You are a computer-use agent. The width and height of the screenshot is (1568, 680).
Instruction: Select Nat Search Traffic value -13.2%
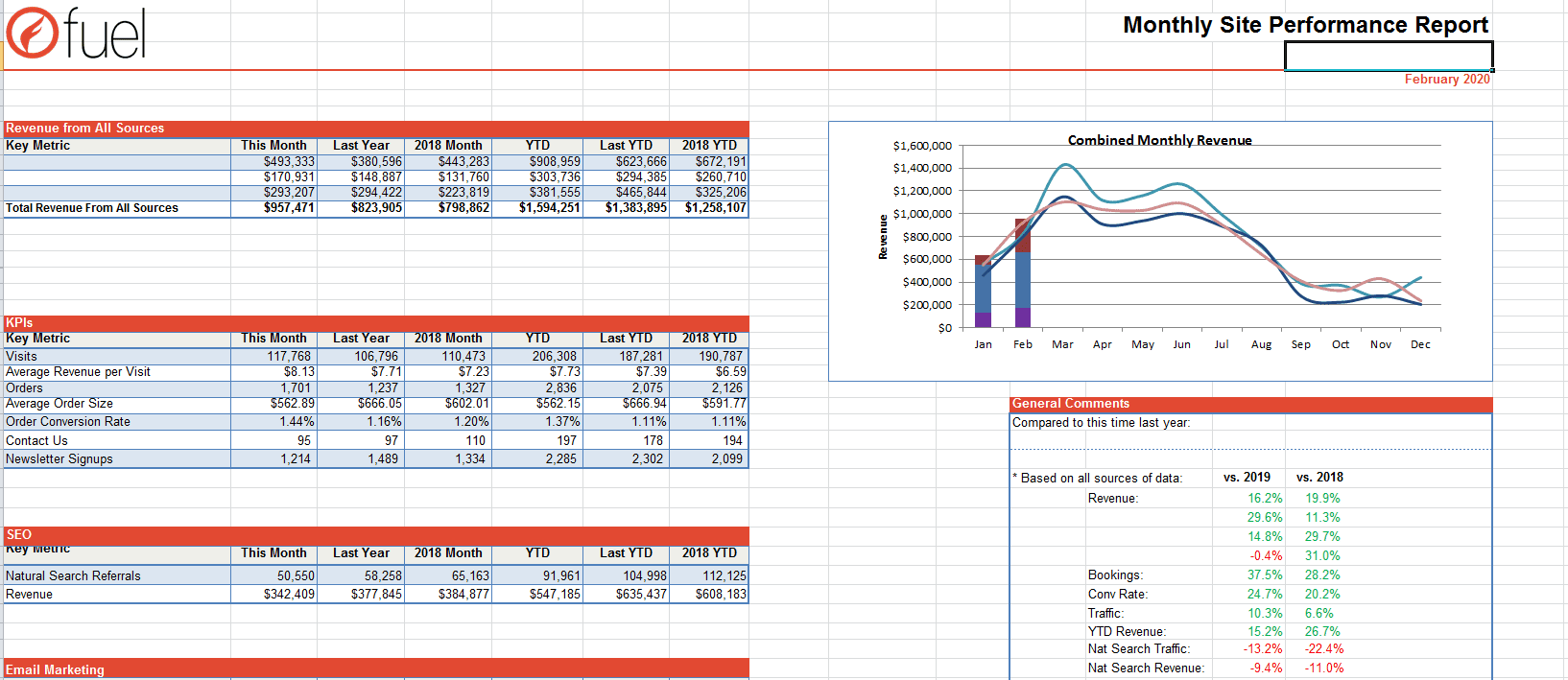tap(1262, 649)
